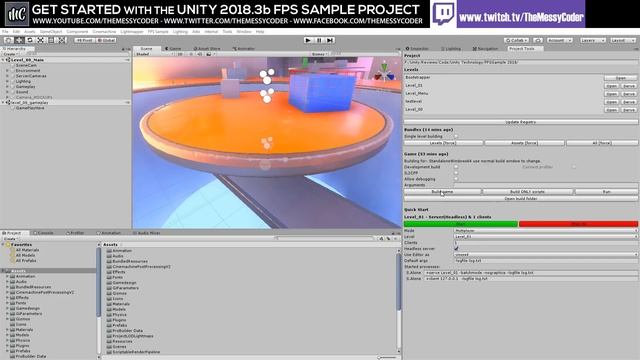Toggle scene audio in Scene toolbar
This screenshot has height=360, width=640.
point(199,54)
